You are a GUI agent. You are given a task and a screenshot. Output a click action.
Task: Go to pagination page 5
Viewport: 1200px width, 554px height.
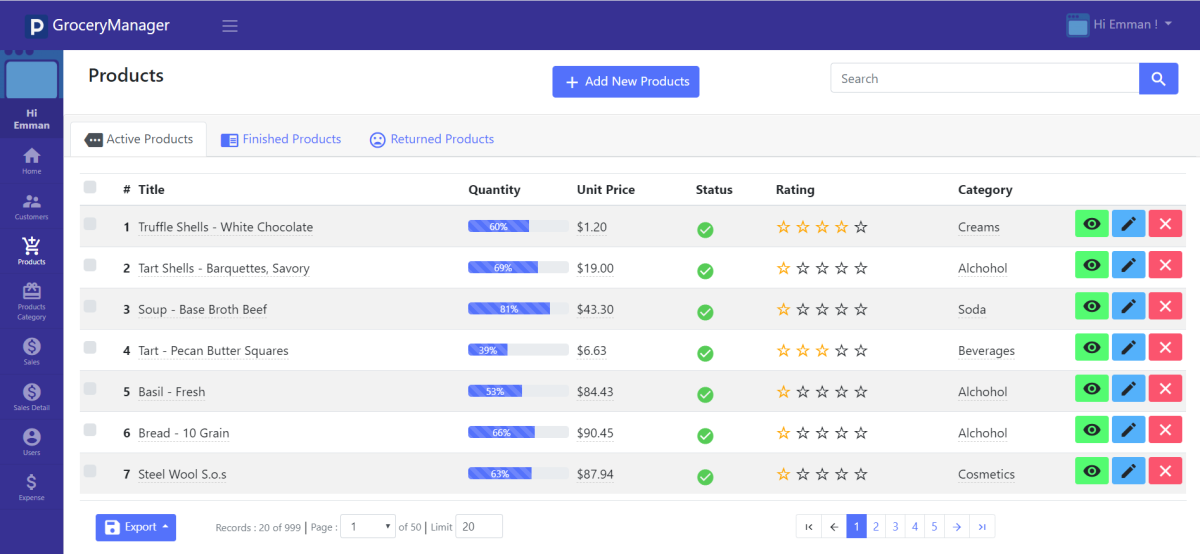[x=934, y=527]
